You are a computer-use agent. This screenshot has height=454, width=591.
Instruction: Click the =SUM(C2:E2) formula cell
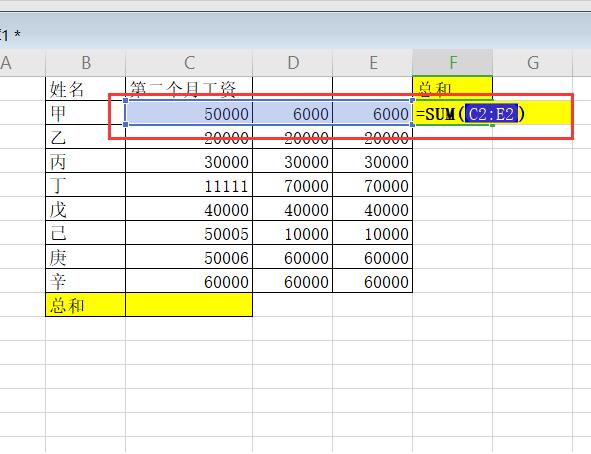point(453,113)
